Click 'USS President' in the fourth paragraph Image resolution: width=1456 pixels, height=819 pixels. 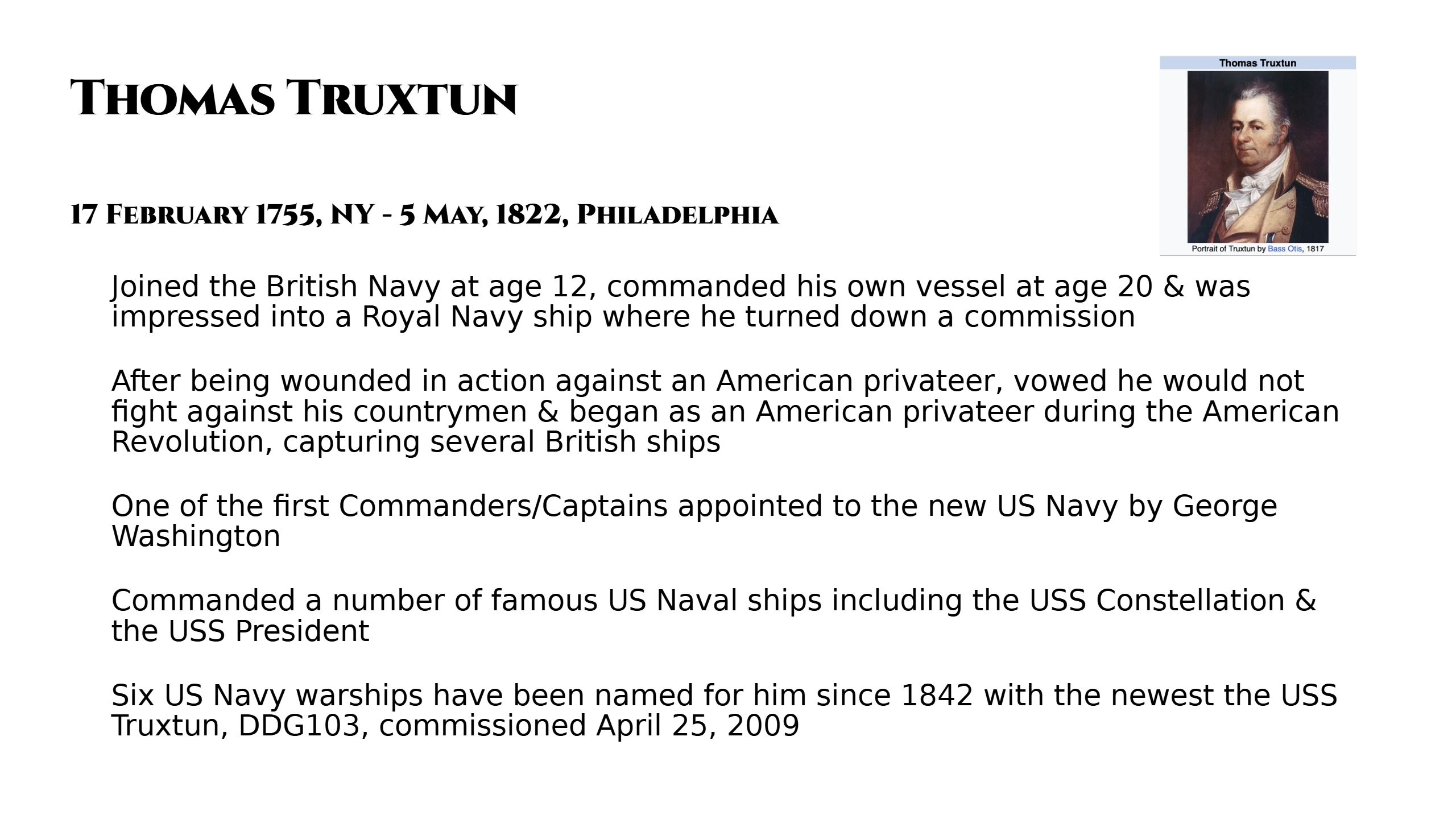tap(268, 631)
